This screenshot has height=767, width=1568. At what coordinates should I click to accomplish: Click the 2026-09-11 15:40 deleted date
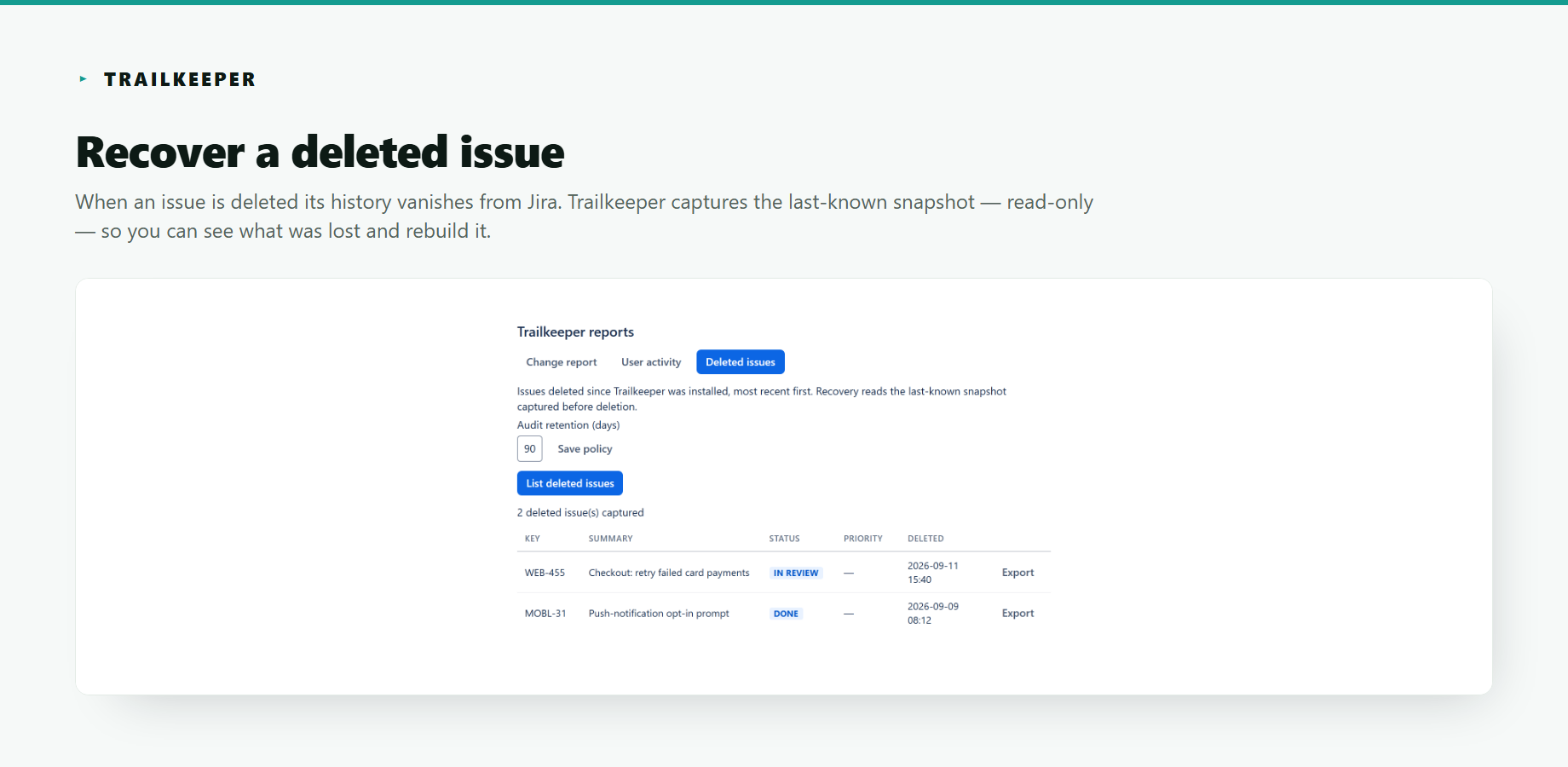click(x=933, y=573)
